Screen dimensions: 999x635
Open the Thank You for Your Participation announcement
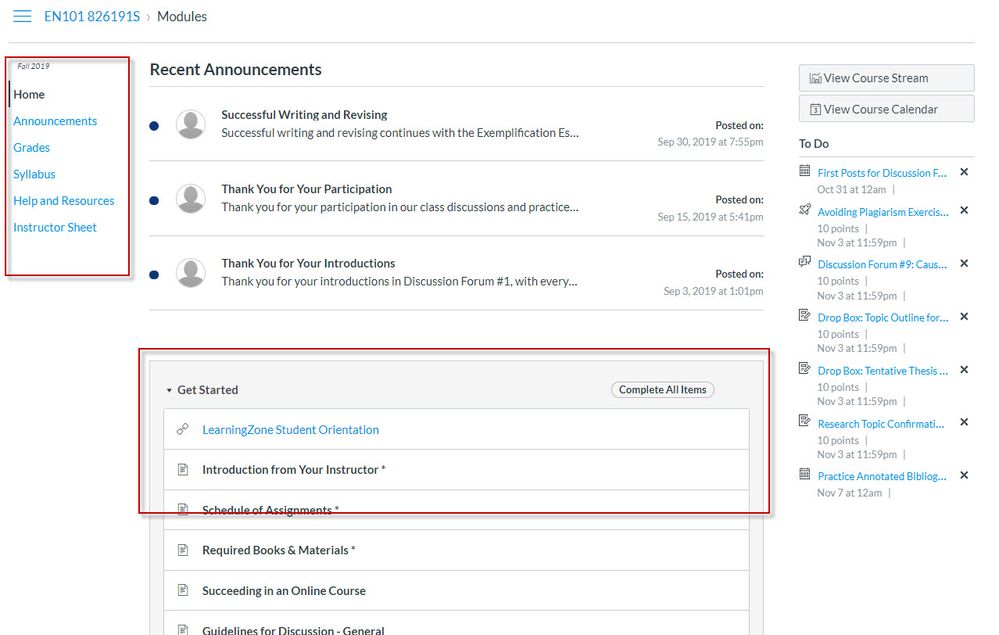click(306, 189)
